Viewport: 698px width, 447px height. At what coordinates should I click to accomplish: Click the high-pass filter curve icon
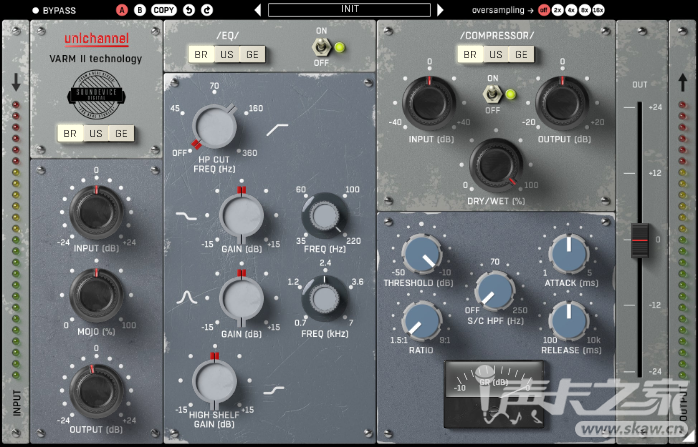277,130
